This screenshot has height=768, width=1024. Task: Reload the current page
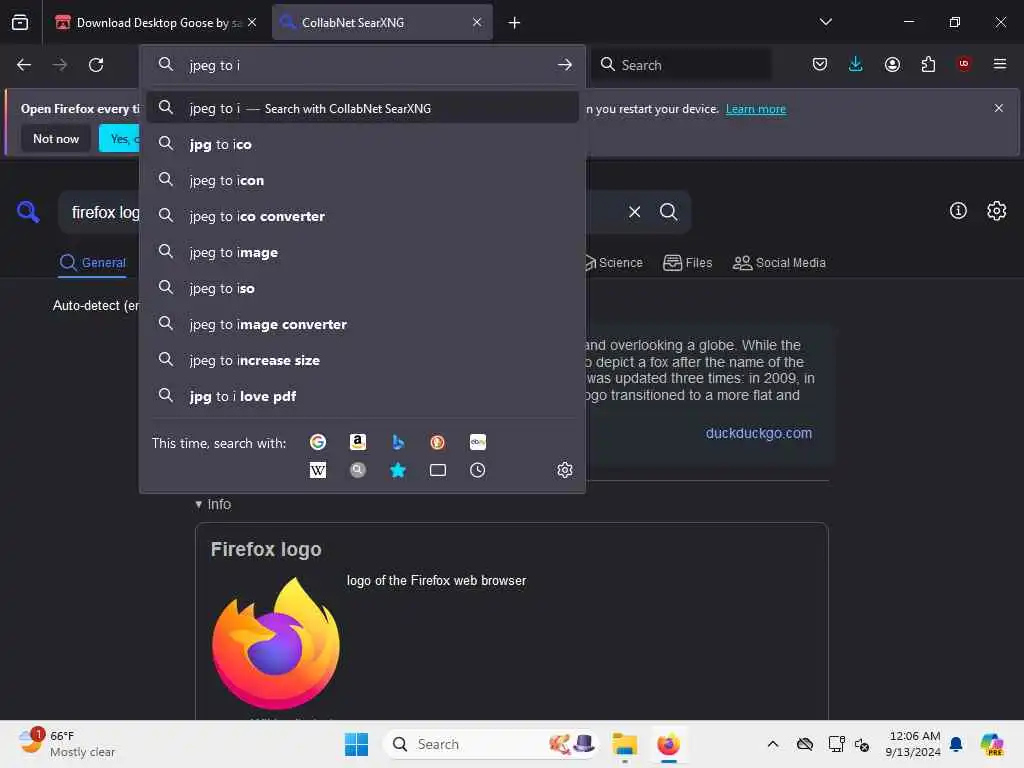[96, 65]
